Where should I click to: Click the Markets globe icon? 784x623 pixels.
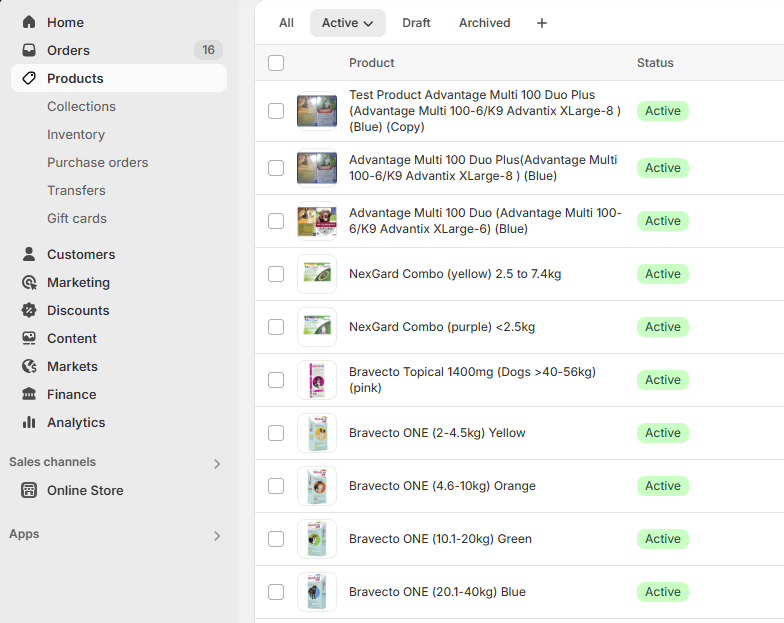tap(29, 366)
